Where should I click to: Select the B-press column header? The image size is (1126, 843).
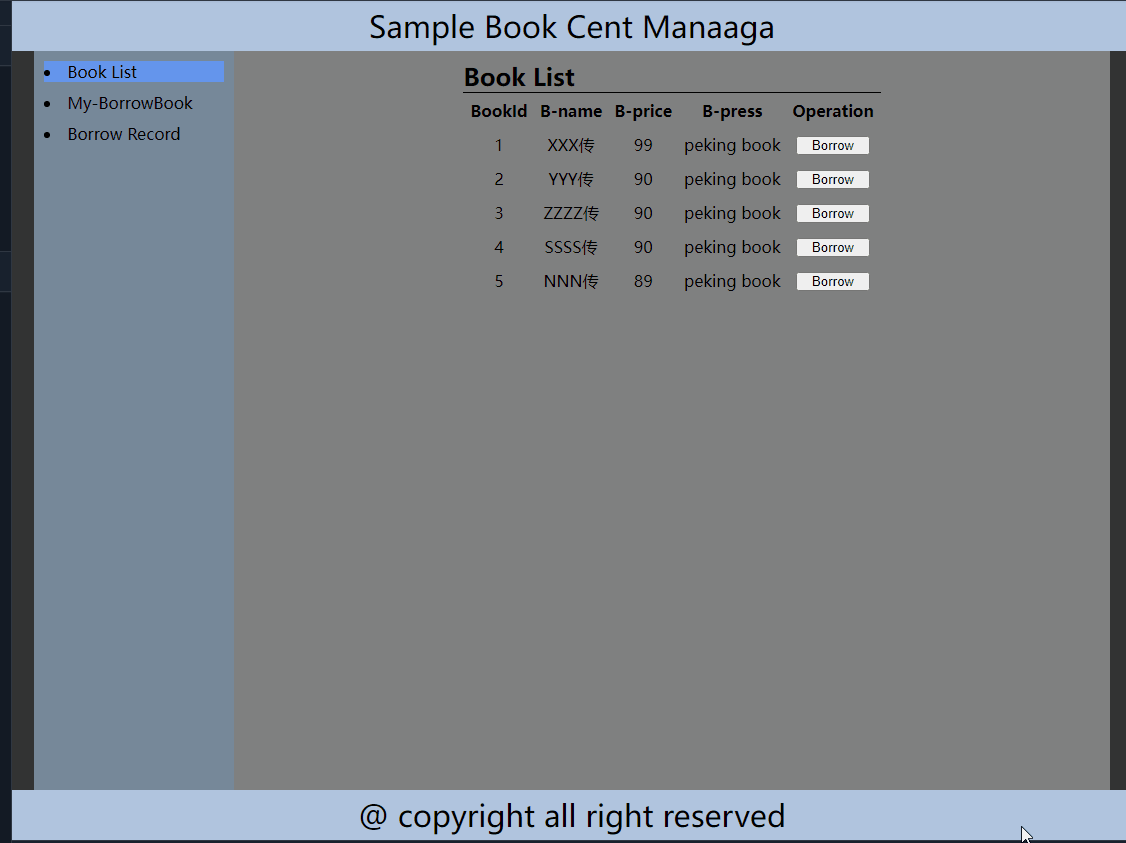[x=732, y=111]
